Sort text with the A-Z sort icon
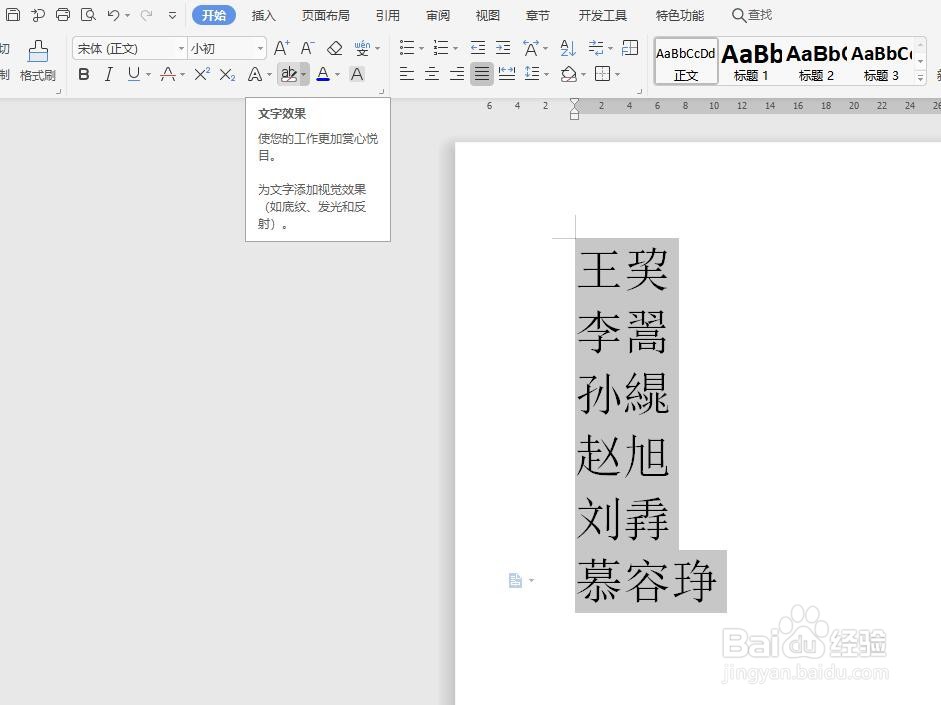This screenshot has height=705, width=941. click(567, 48)
